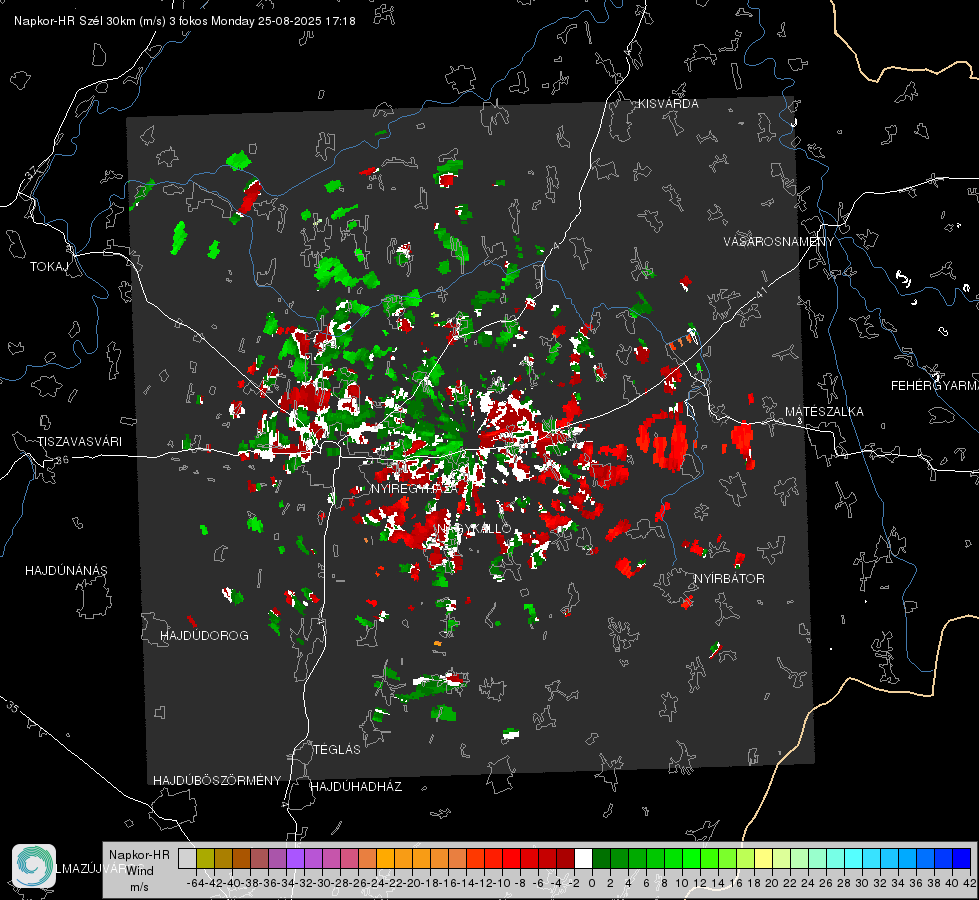The image size is (979, 900).
Task: Click the KISVÁRDA town label
Action: (x=667, y=104)
